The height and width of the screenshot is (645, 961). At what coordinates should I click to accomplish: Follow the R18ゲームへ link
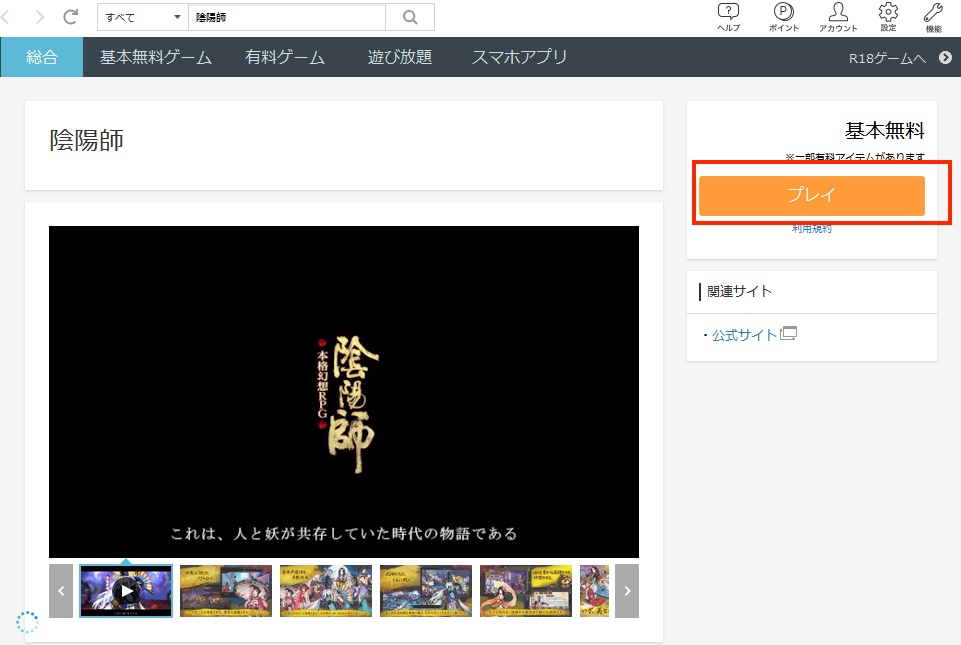point(887,58)
